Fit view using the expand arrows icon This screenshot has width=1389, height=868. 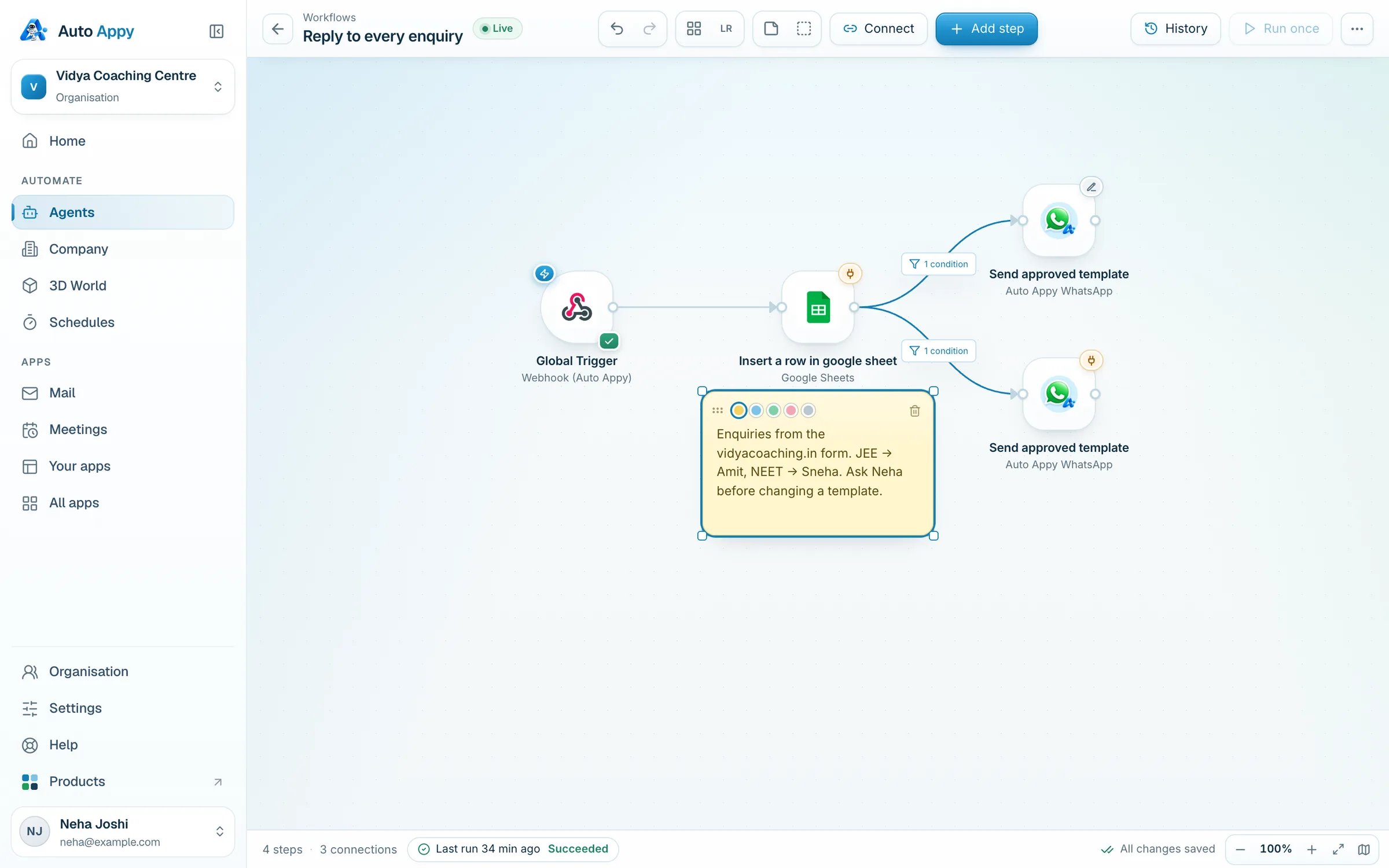(x=1338, y=849)
